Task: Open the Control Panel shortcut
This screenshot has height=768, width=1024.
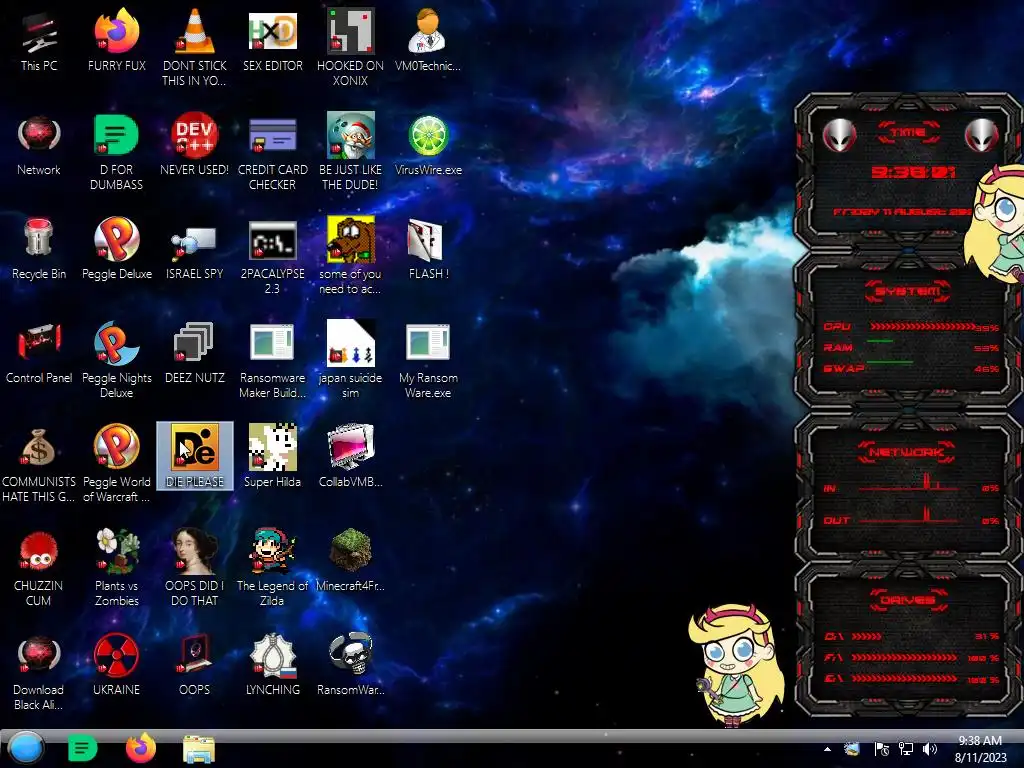Action: 39,353
